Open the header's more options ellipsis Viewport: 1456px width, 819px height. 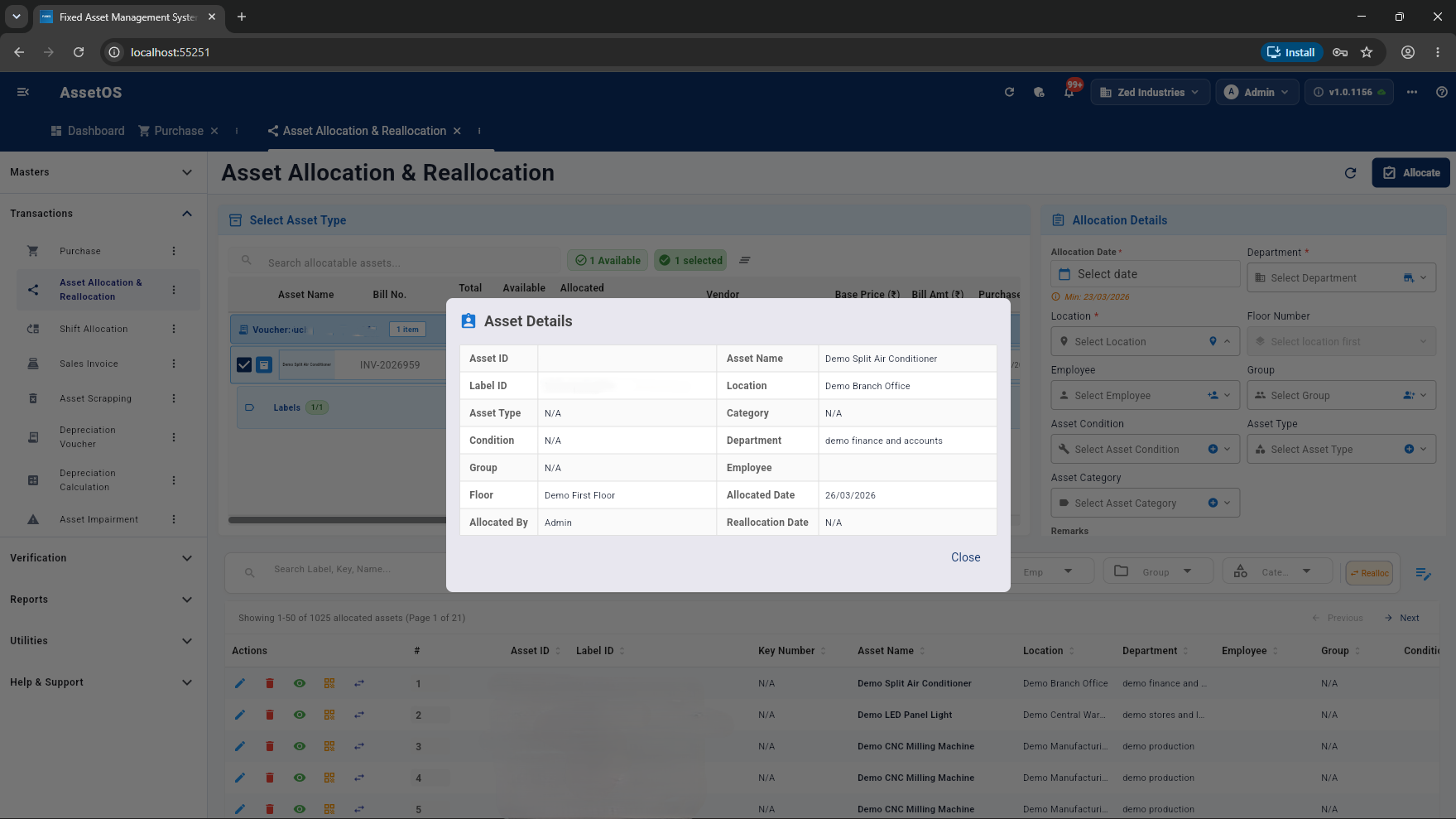click(1412, 92)
